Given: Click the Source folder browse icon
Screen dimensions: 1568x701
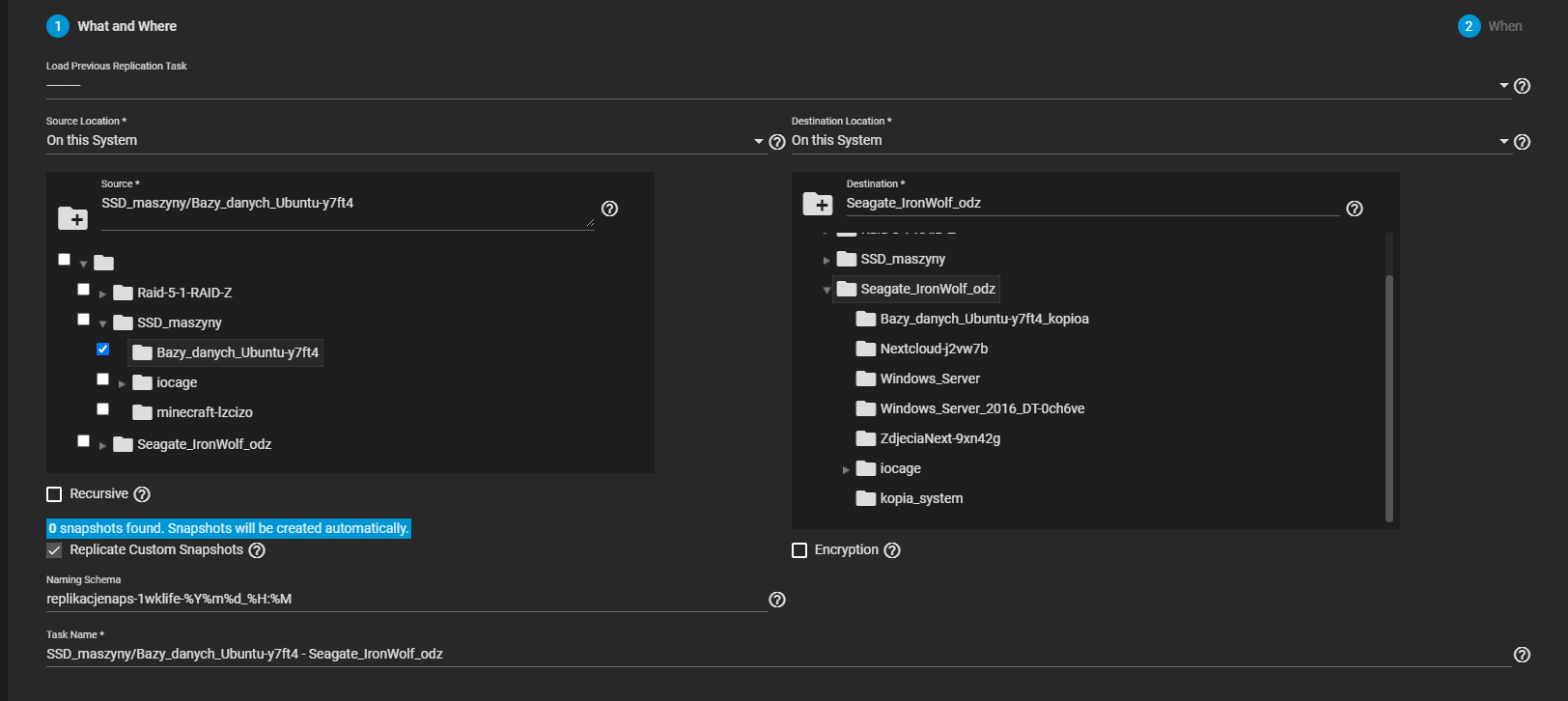Looking at the screenshot, I should 72,219.
